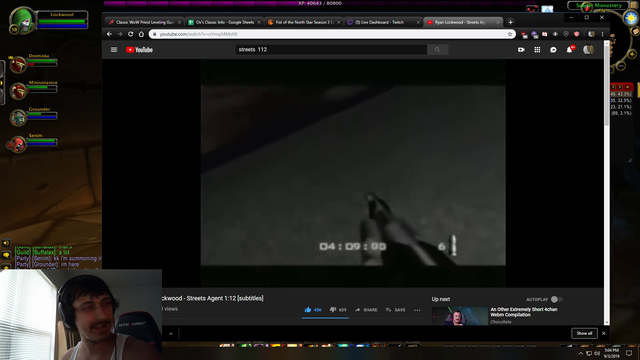Select party member Grounder's portrait
Viewport: 640px width, 360px height.
tap(18, 118)
